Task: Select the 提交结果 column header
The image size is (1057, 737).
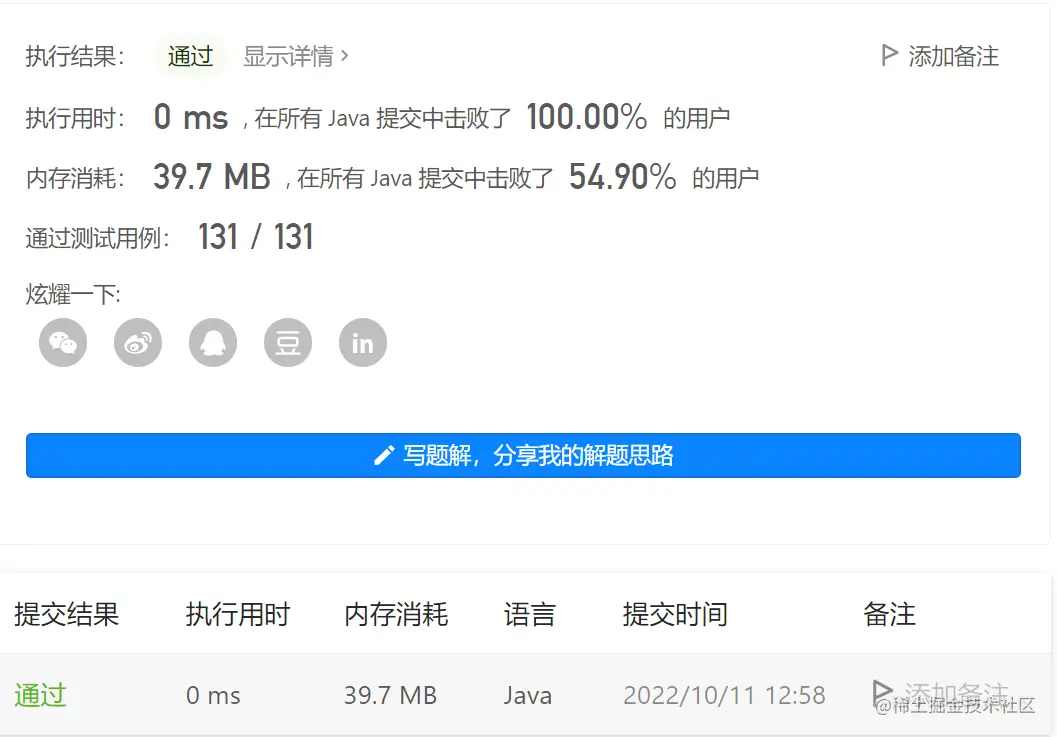Action: (66, 615)
